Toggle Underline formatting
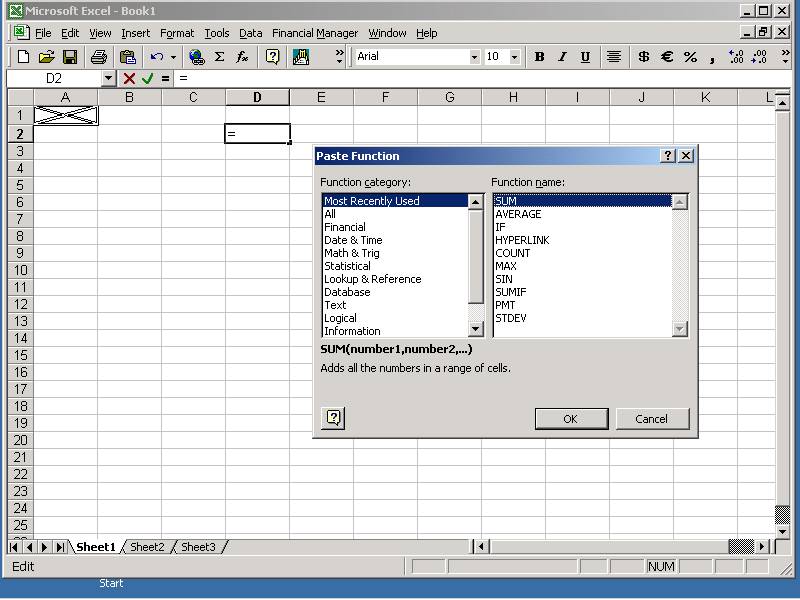The image size is (800, 600). coord(585,57)
